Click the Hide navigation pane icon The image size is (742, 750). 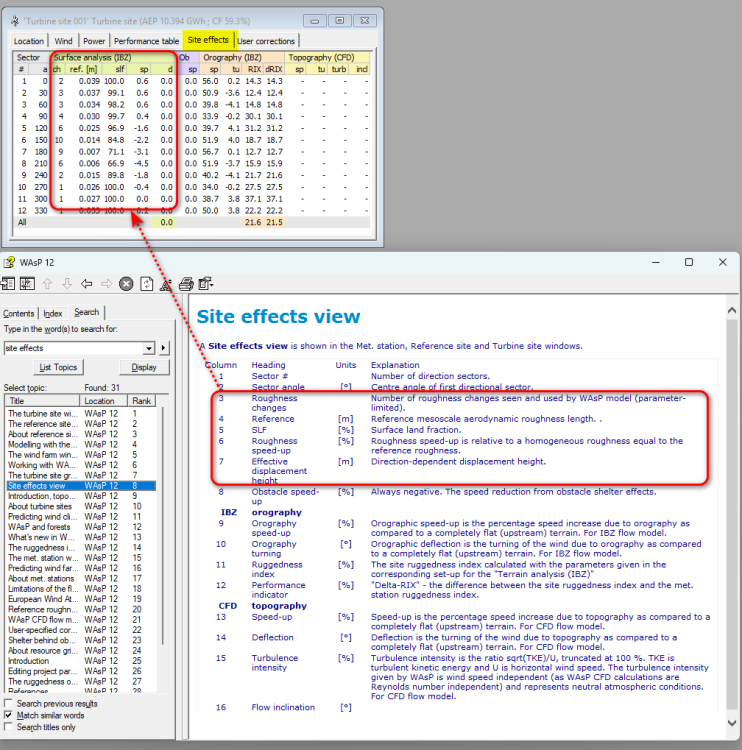point(9,284)
